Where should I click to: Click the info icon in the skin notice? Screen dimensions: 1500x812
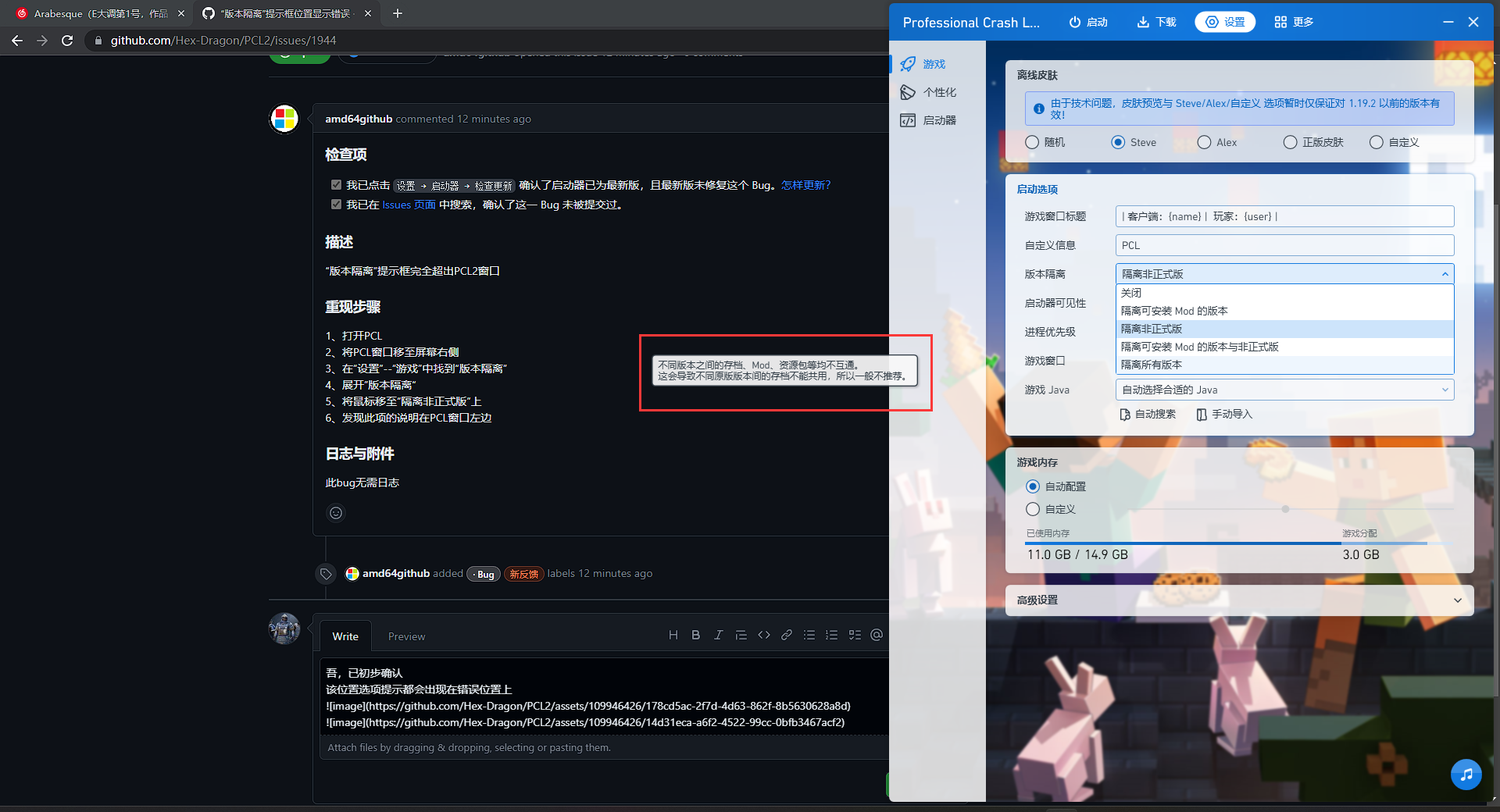tap(1039, 109)
